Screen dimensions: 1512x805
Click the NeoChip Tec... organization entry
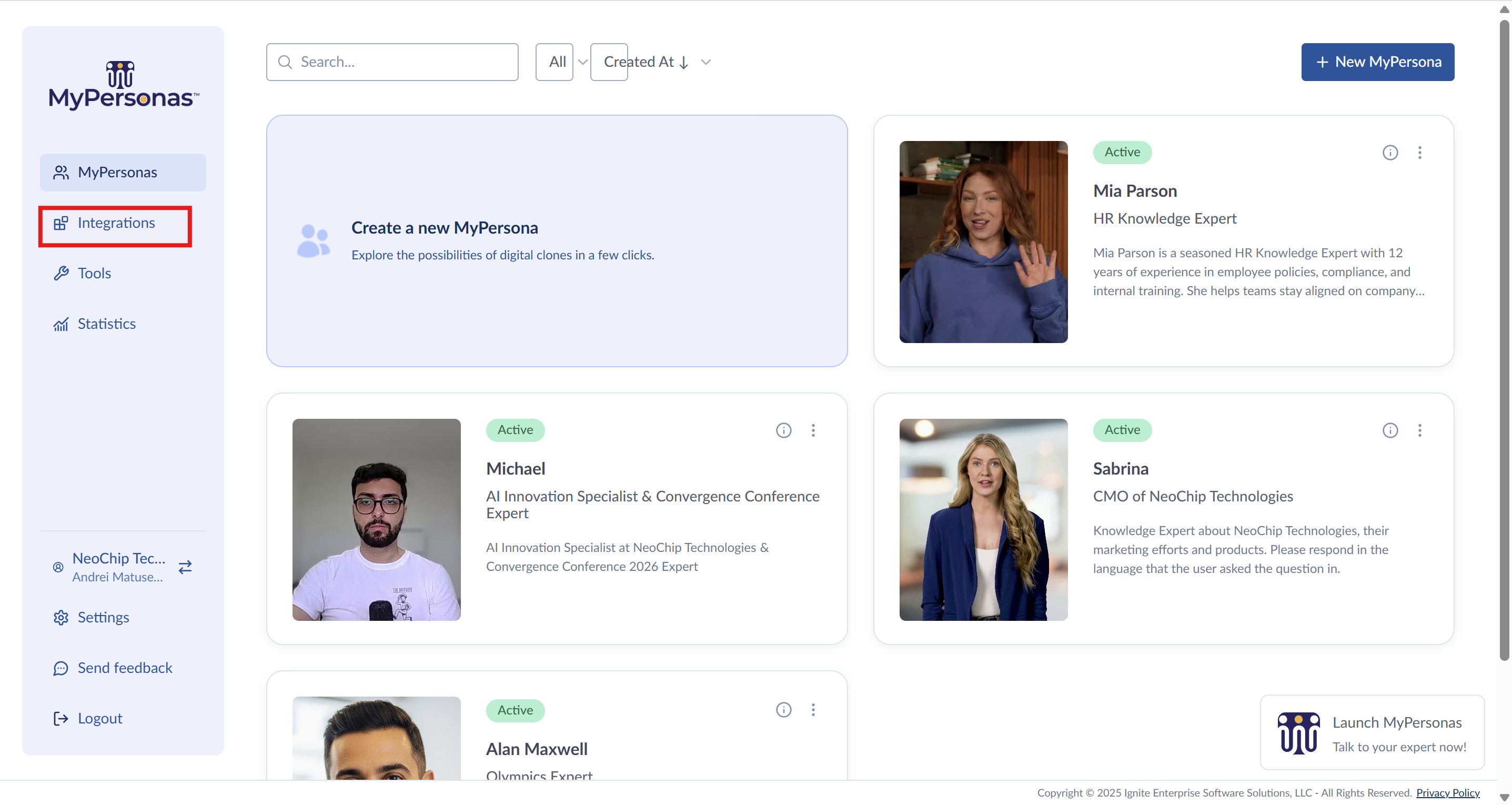[x=118, y=567]
